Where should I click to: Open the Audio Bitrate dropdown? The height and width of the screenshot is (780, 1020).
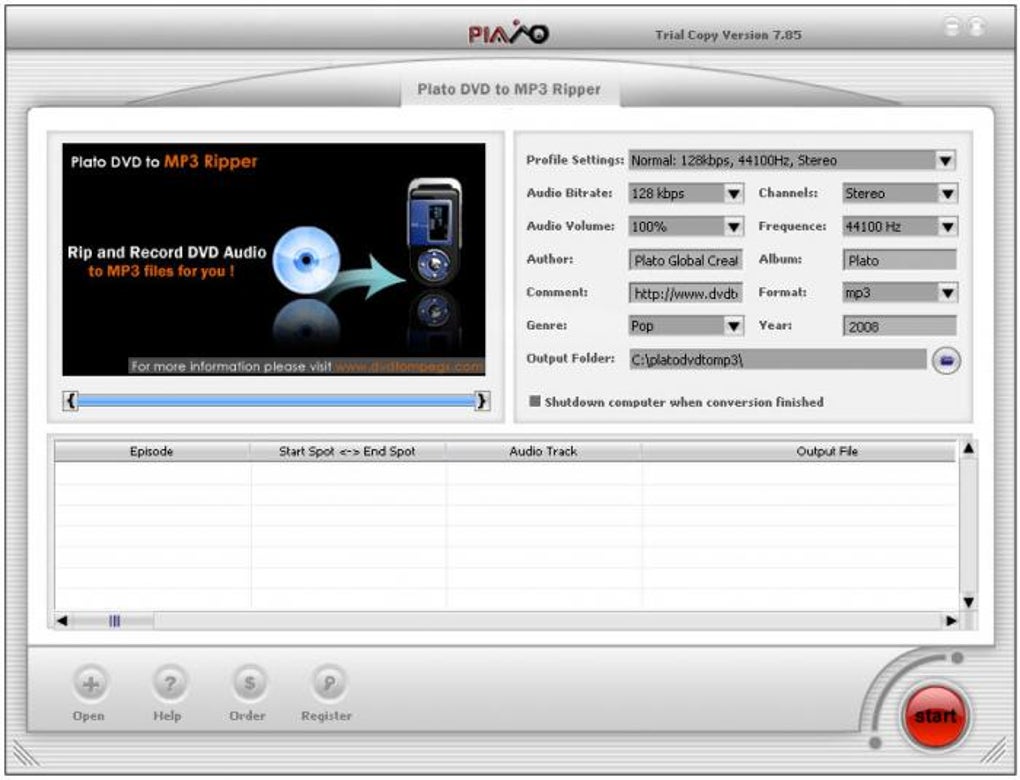733,193
